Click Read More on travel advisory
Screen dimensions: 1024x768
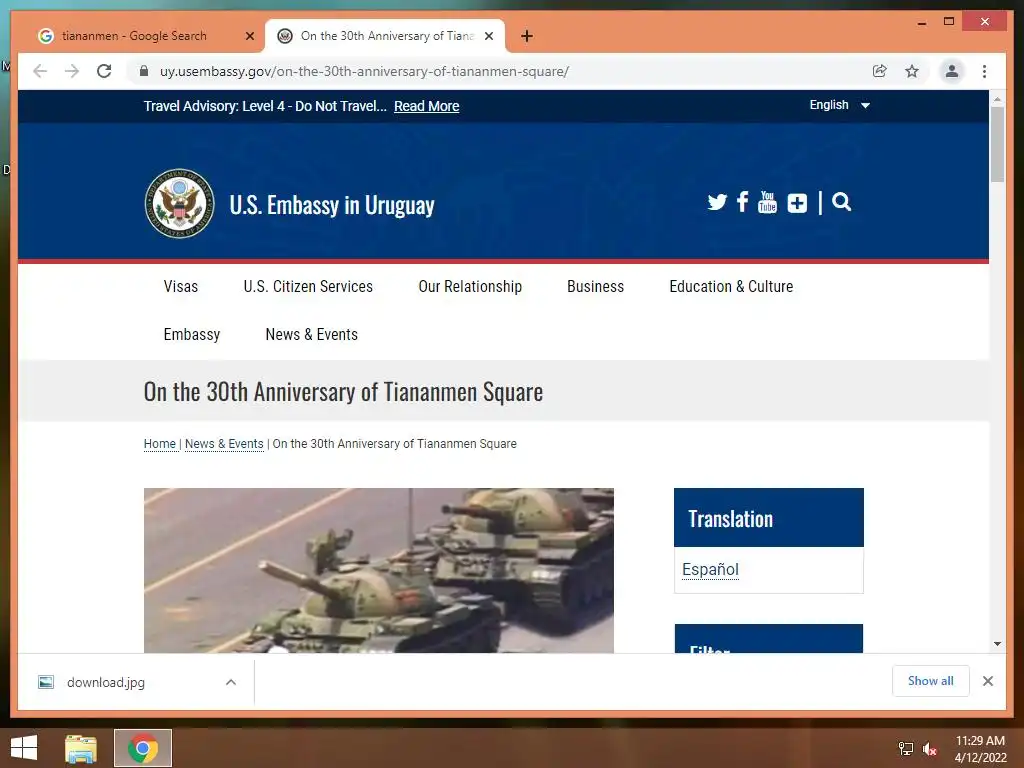click(x=426, y=106)
